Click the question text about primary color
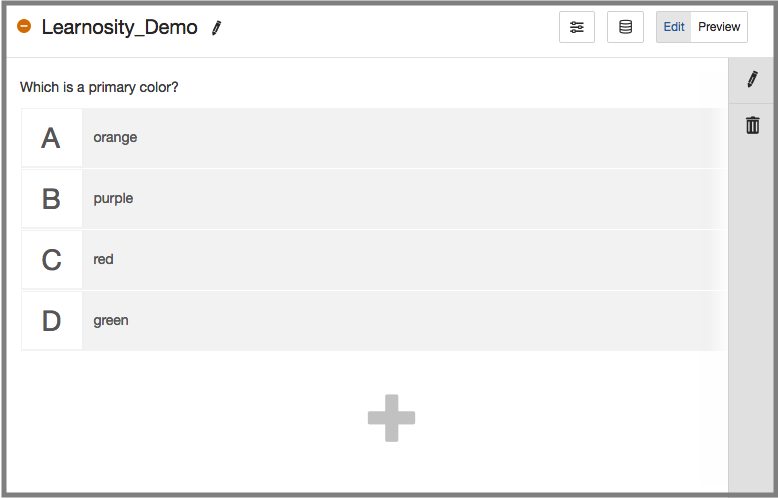Viewport: 778px width, 498px height. pyautogui.click(x=99, y=87)
